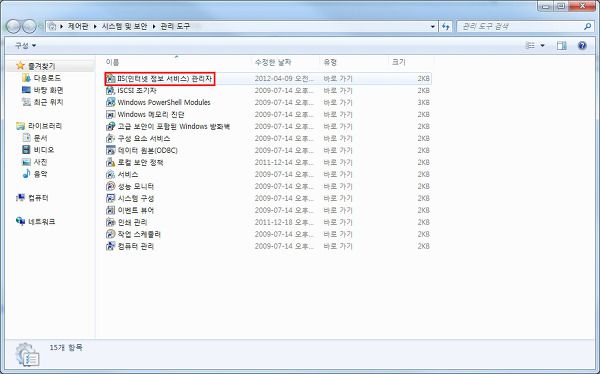Go forward with the Forward arrow button
The height and width of the screenshot is (374, 600).
[x=29, y=26]
